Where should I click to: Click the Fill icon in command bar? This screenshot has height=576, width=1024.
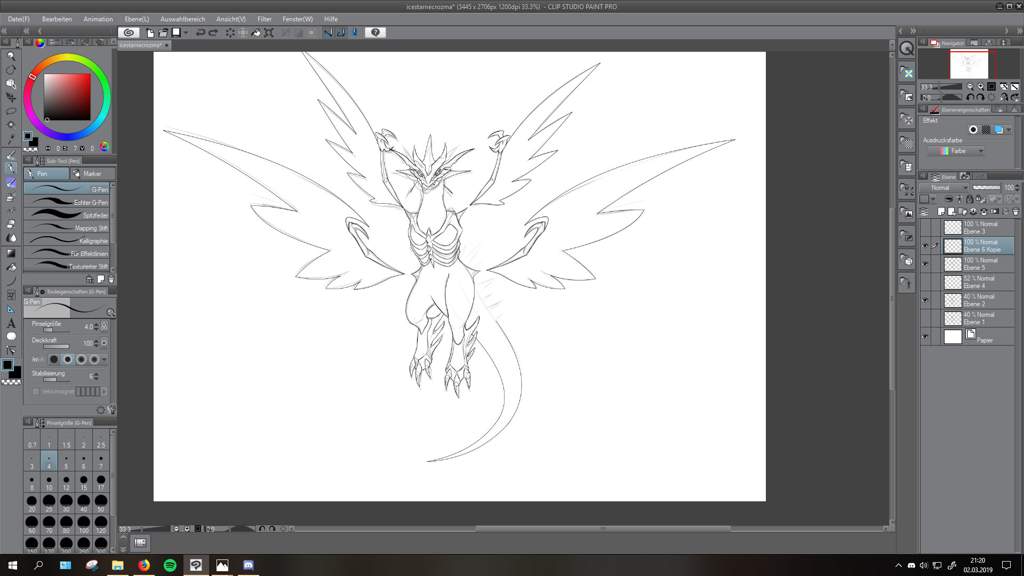click(x=256, y=33)
